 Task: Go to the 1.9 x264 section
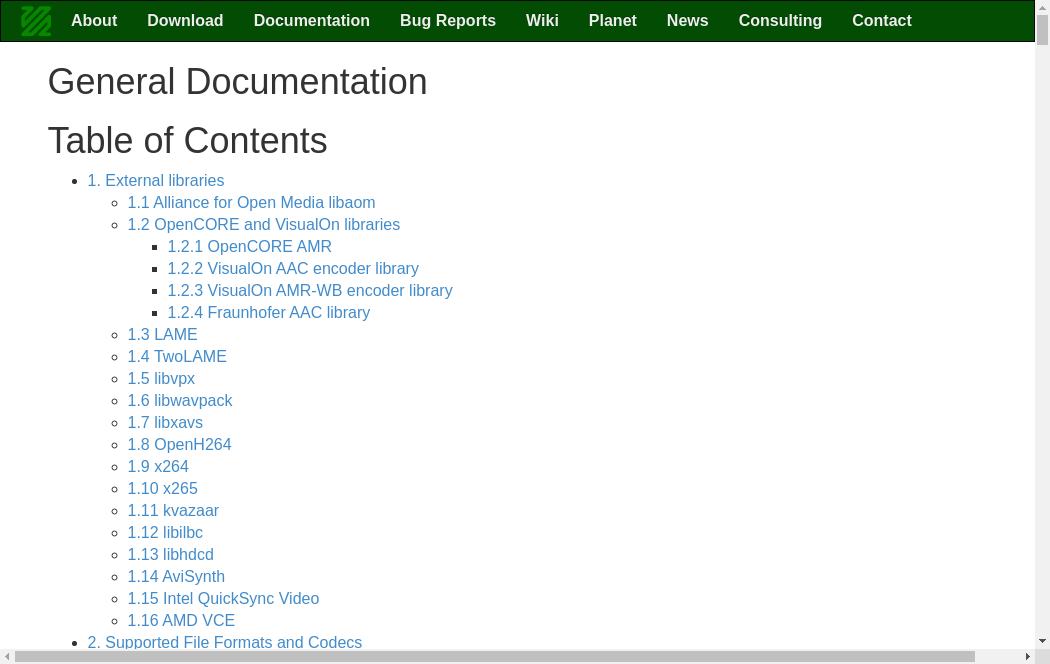(x=158, y=467)
